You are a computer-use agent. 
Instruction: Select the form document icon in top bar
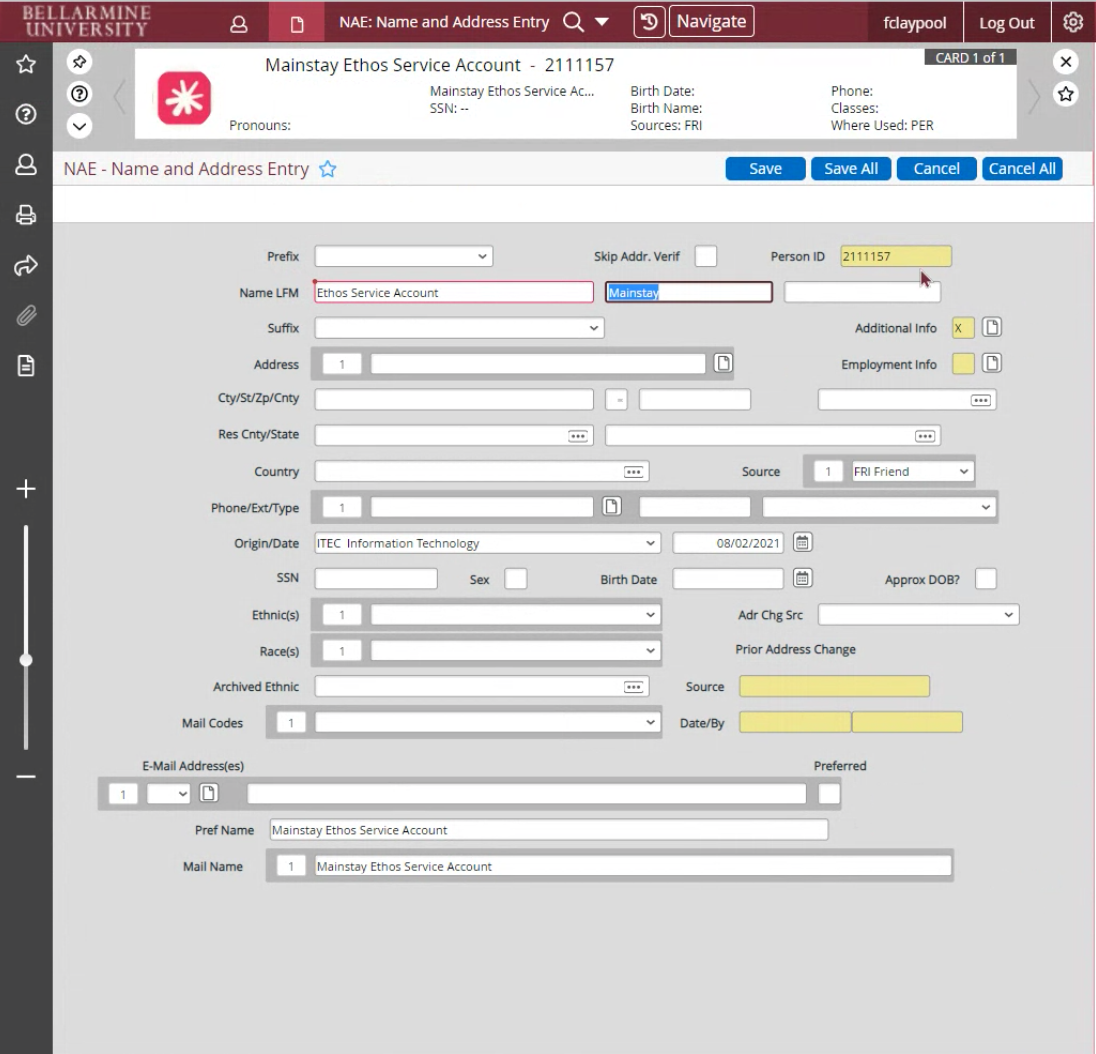coord(297,24)
